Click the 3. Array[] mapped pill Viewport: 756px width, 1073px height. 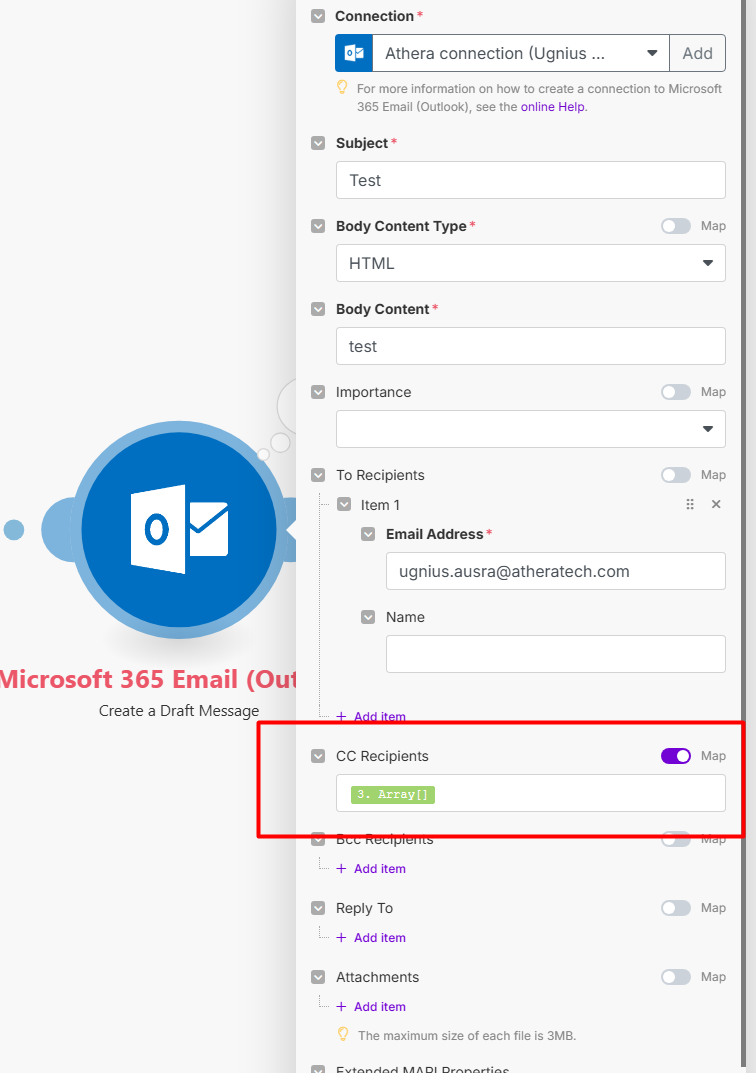(393, 794)
